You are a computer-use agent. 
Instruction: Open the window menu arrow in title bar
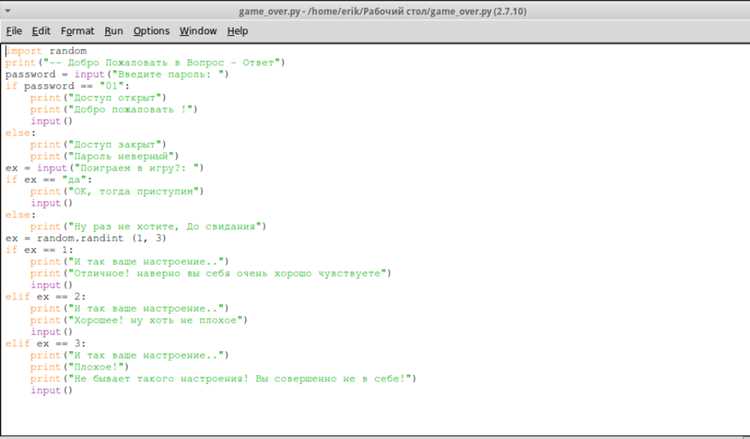point(8,11)
